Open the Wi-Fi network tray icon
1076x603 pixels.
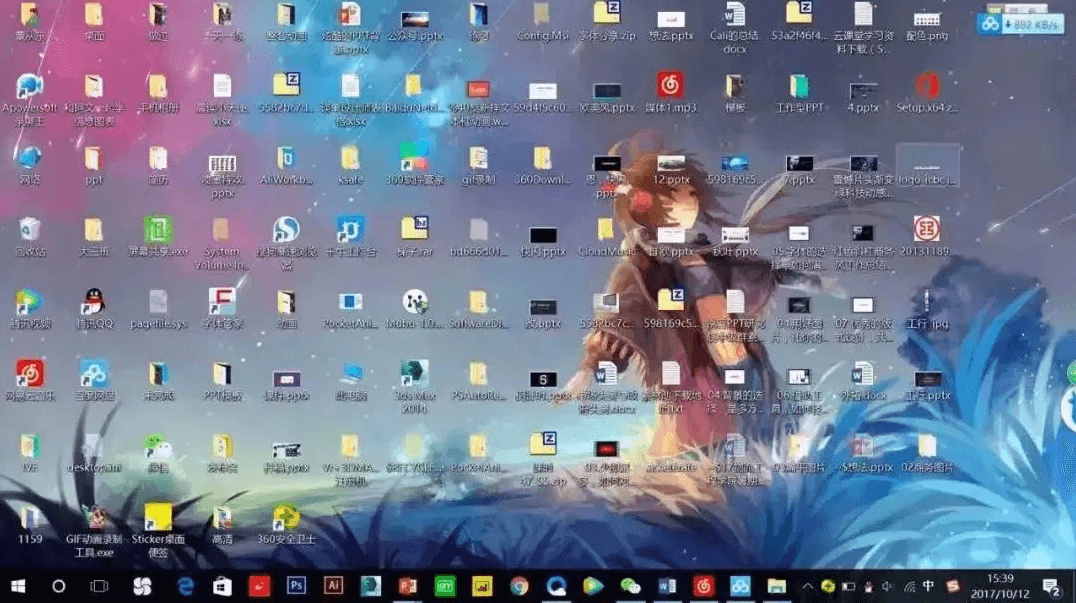pos(908,585)
